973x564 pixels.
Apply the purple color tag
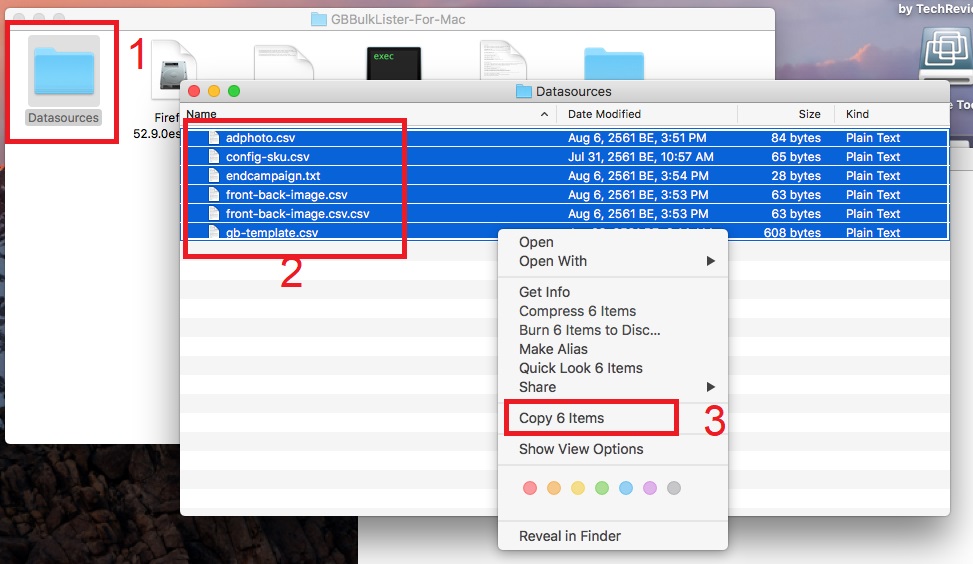point(650,488)
